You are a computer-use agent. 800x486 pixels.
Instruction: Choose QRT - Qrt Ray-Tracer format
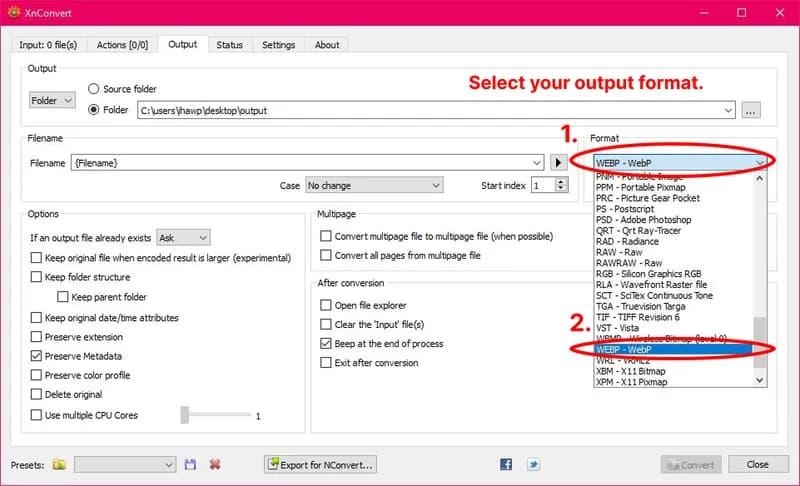coord(673,231)
